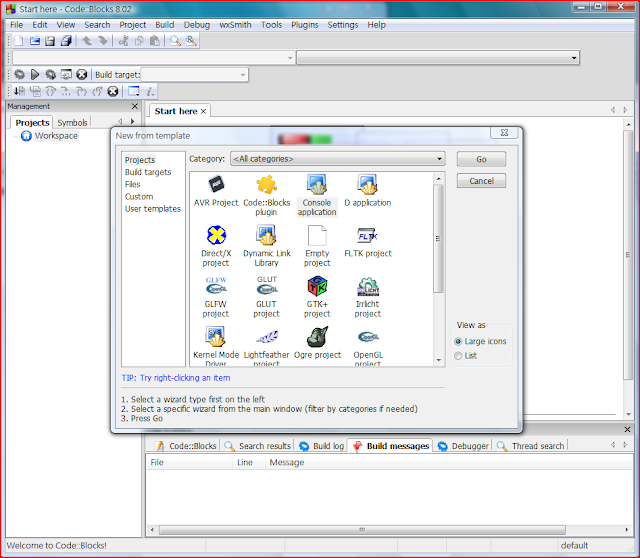Click the Workspace tree item
This screenshot has width=640, height=558.
(x=49, y=136)
